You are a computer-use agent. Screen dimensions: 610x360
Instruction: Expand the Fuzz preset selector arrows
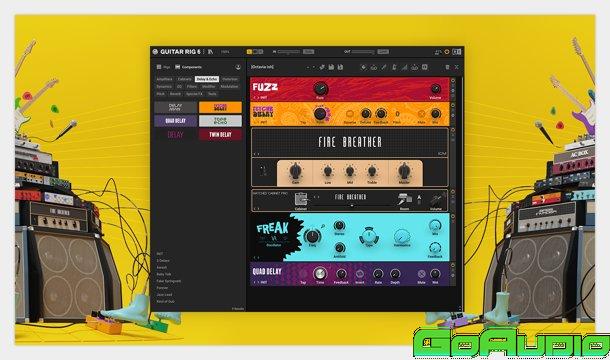pyautogui.click(x=257, y=98)
